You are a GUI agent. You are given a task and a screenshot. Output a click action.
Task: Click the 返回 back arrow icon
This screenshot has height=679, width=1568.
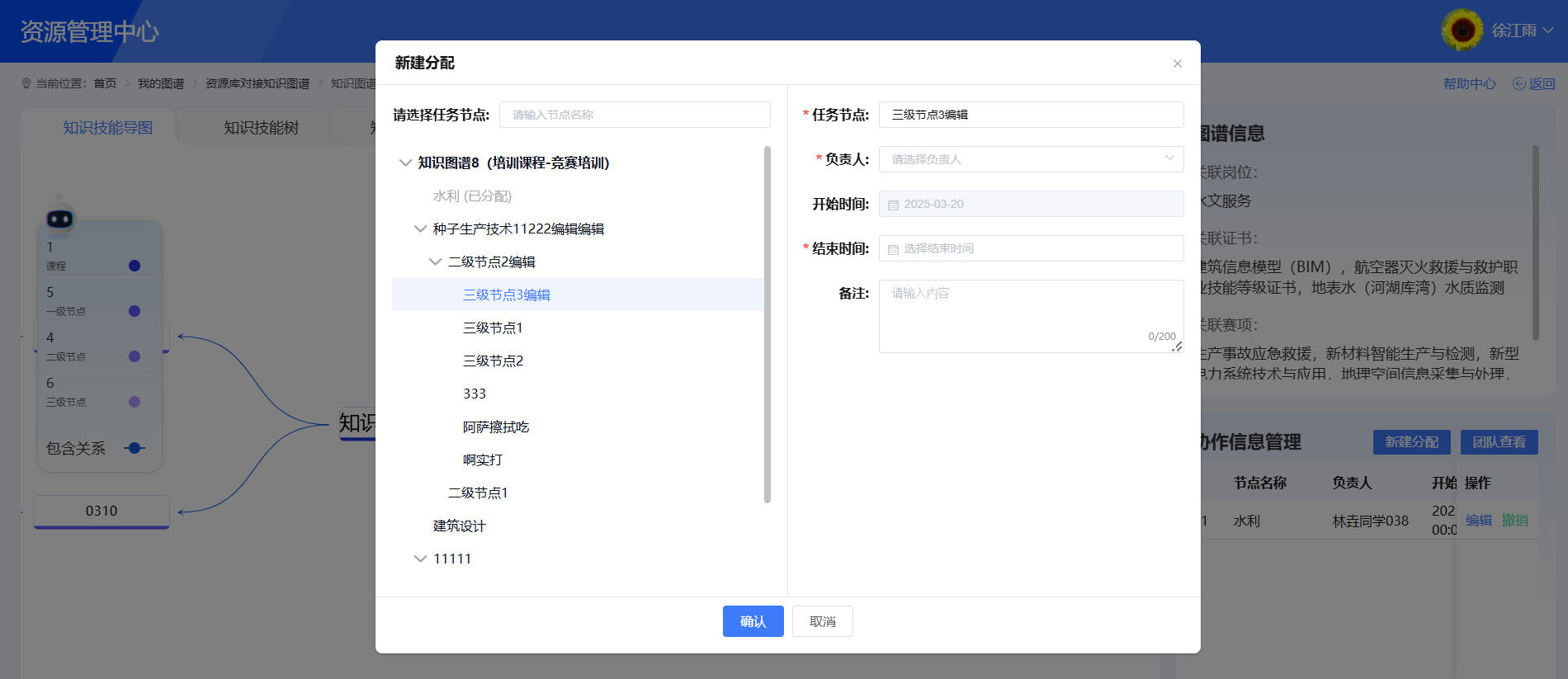(x=1518, y=83)
